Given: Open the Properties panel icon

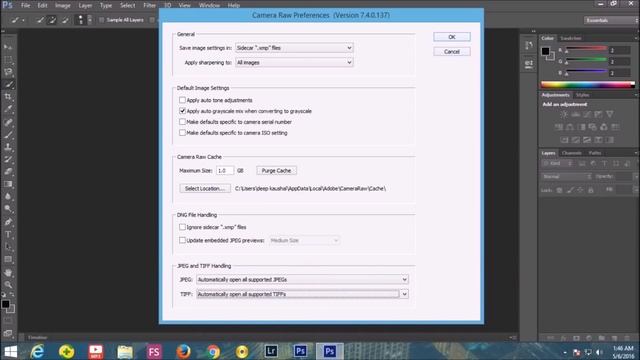Looking at the screenshot, I should (x=529, y=64).
